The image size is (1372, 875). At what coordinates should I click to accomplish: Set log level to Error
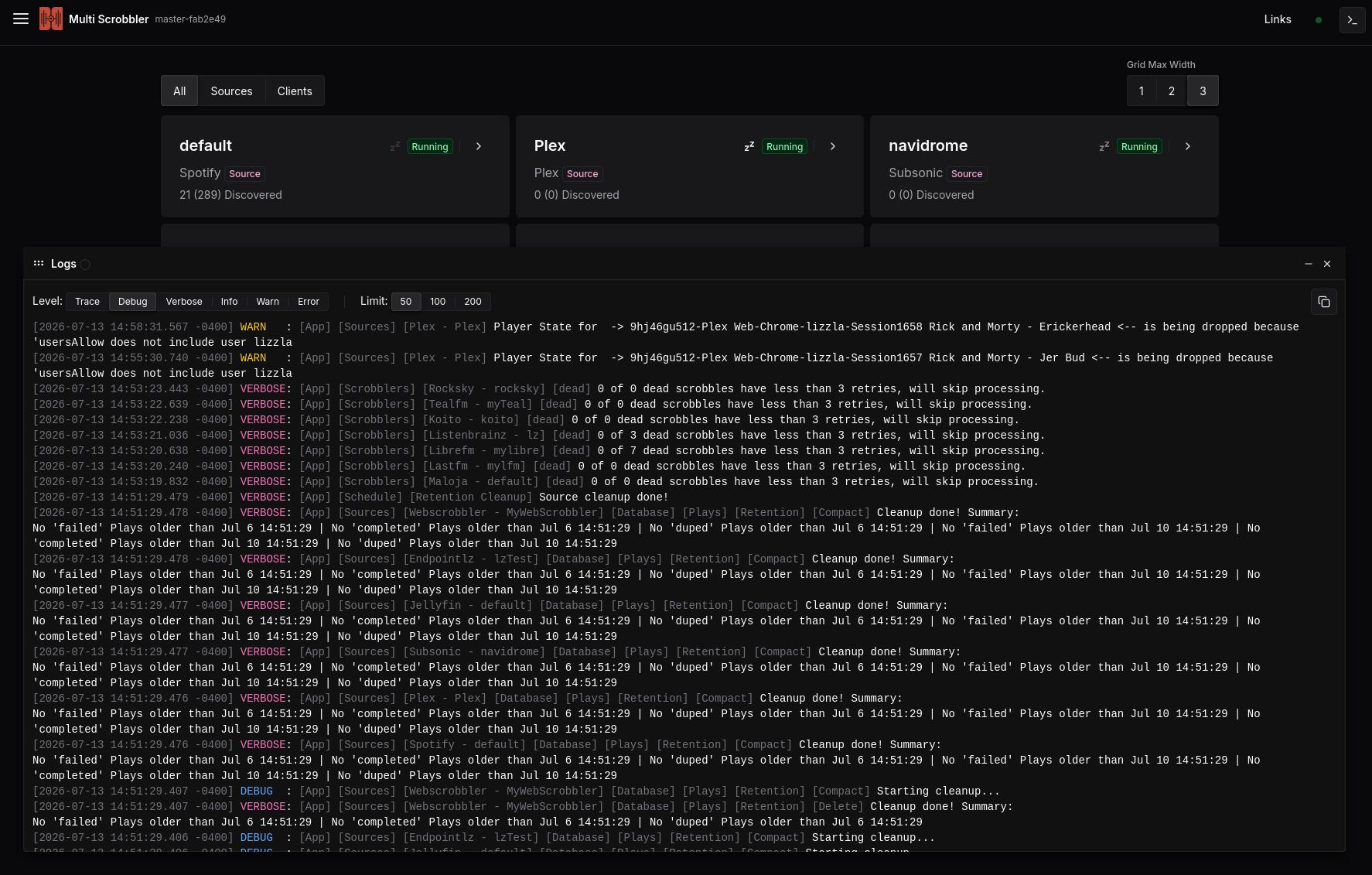309,302
